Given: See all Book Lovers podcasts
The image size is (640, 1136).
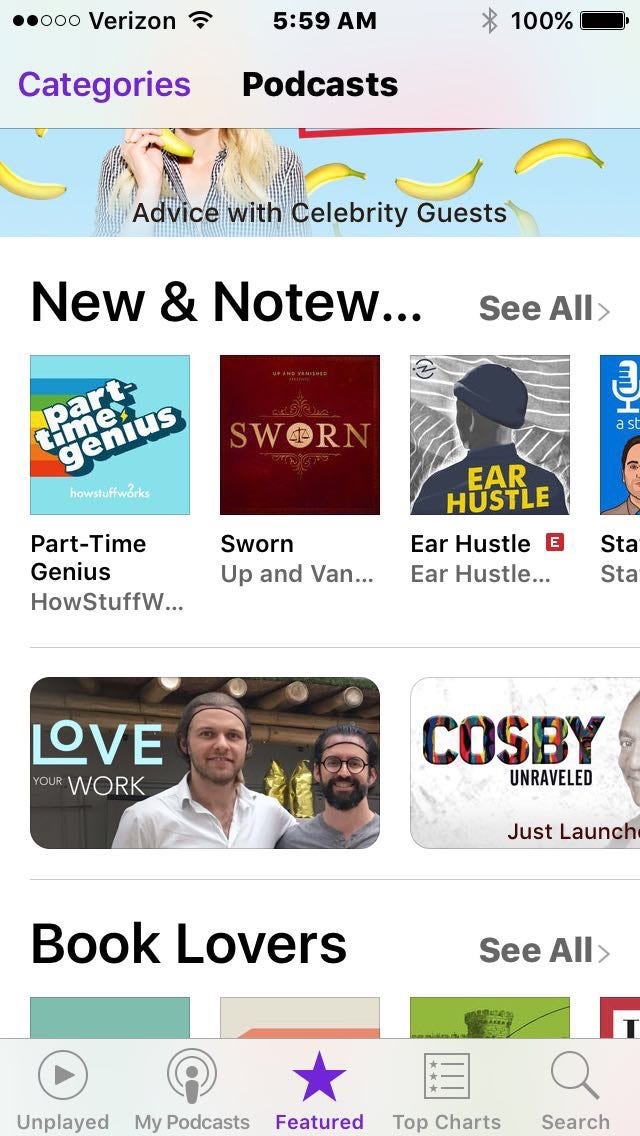Looking at the screenshot, I should [544, 951].
